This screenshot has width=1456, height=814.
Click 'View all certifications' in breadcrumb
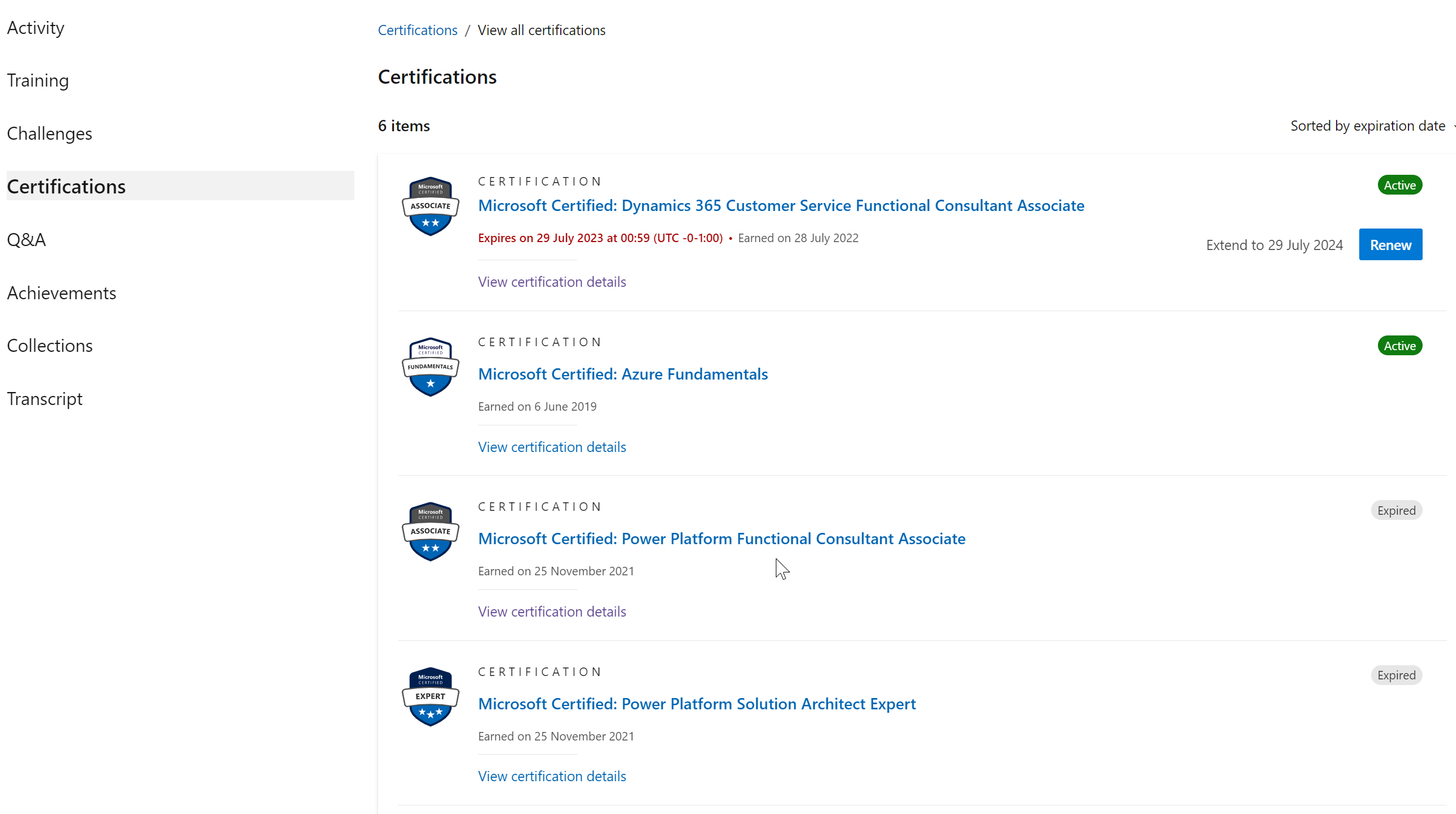click(541, 29)
